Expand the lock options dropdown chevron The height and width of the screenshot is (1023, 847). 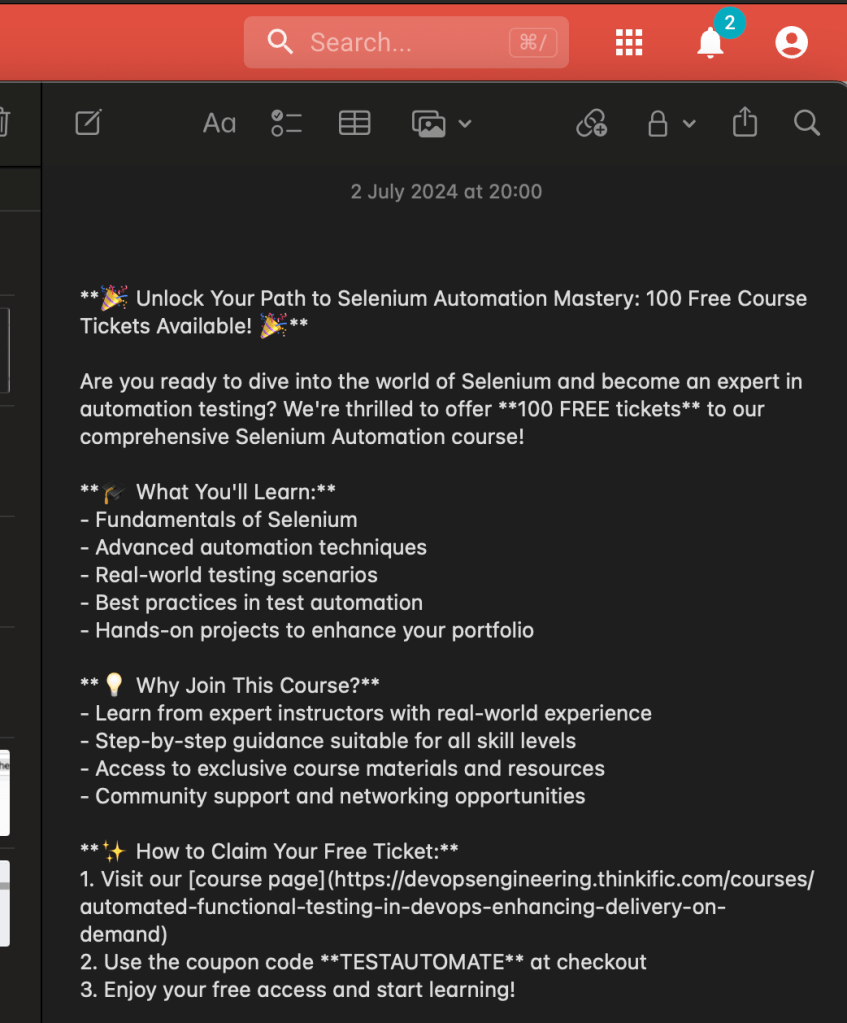click(689, 123)
